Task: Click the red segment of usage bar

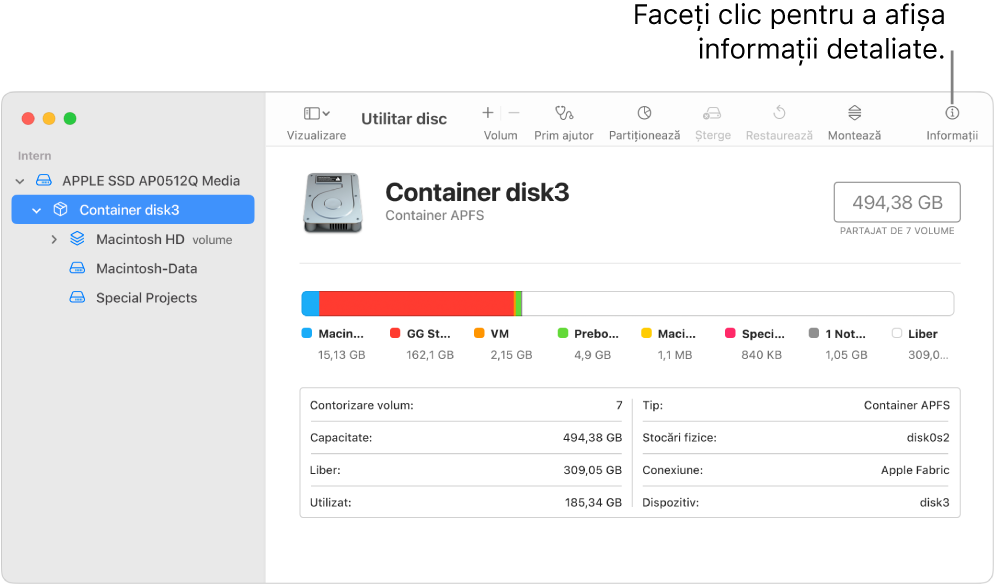Action: 416,303
